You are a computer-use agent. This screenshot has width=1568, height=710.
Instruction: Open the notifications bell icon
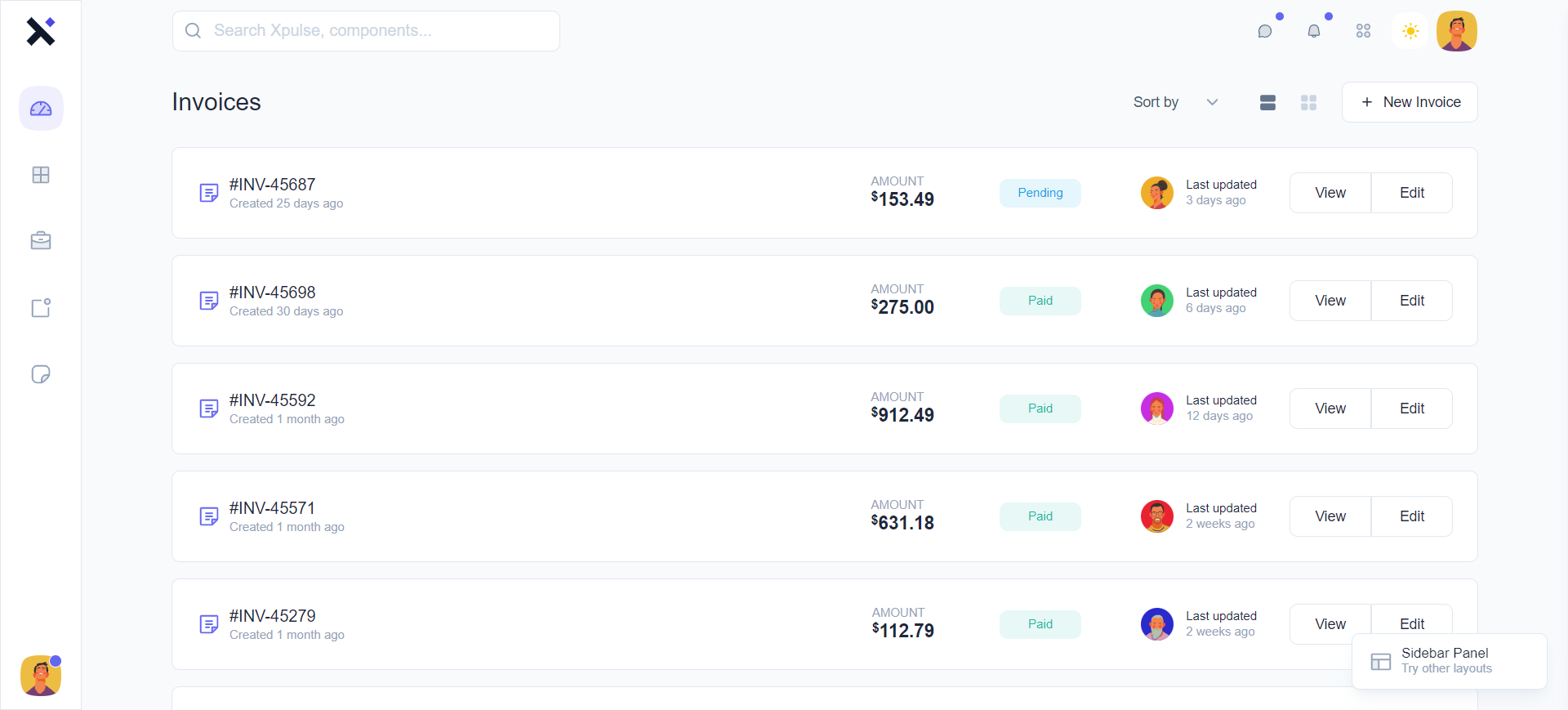1314,31
